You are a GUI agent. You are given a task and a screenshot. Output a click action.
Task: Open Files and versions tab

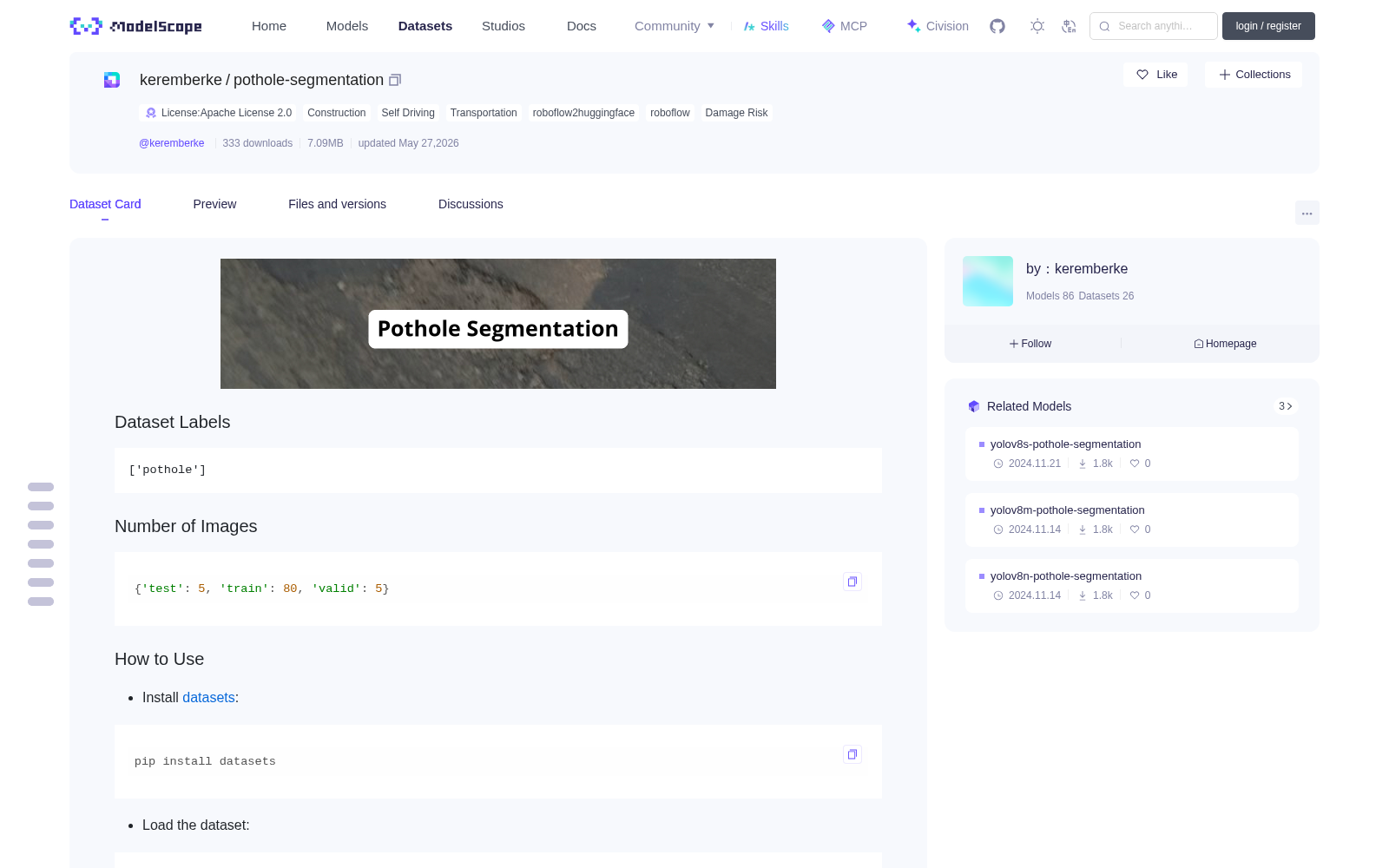(x=337, y=204)
